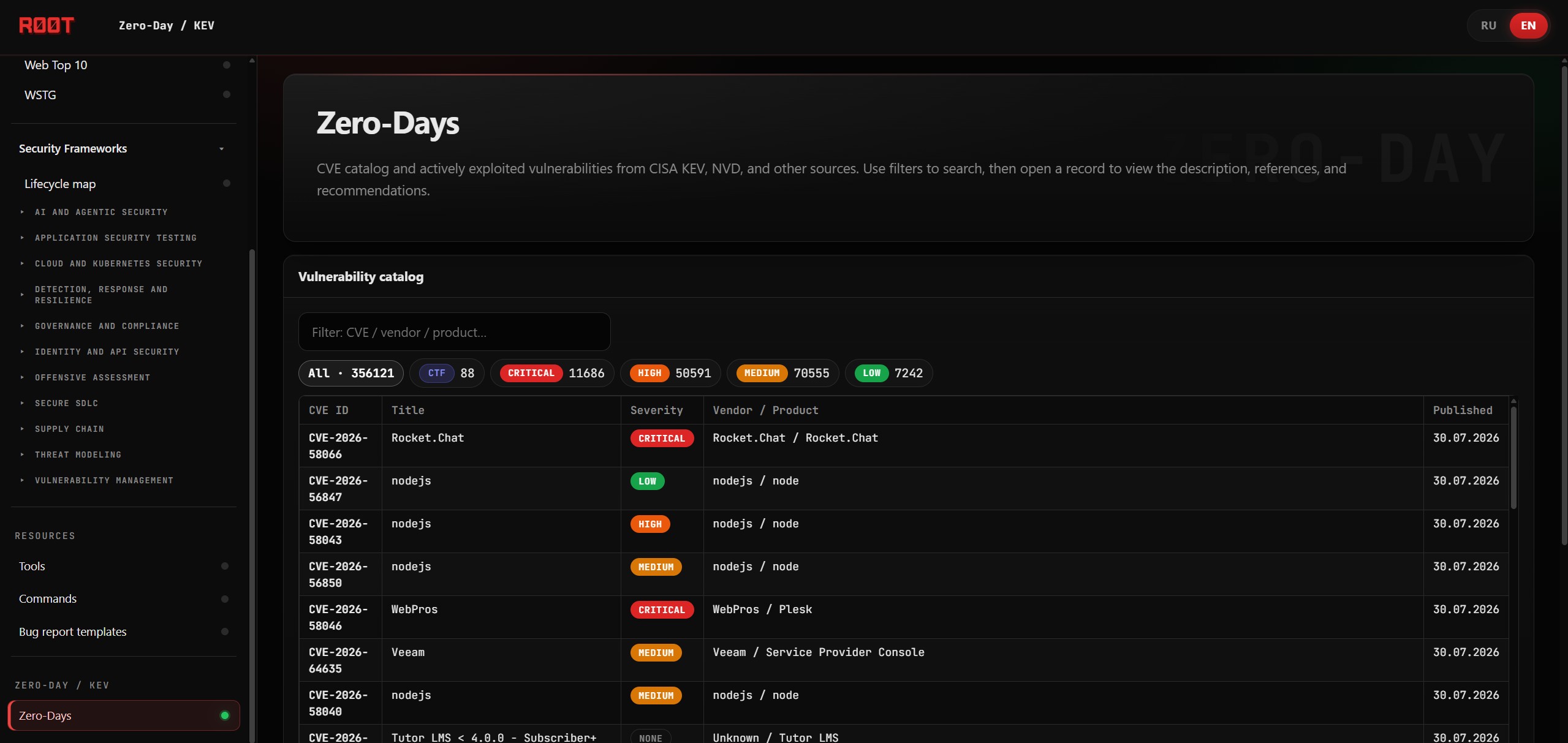
Task: Expand AI and Agentic Security
Action: pos(101,212)
